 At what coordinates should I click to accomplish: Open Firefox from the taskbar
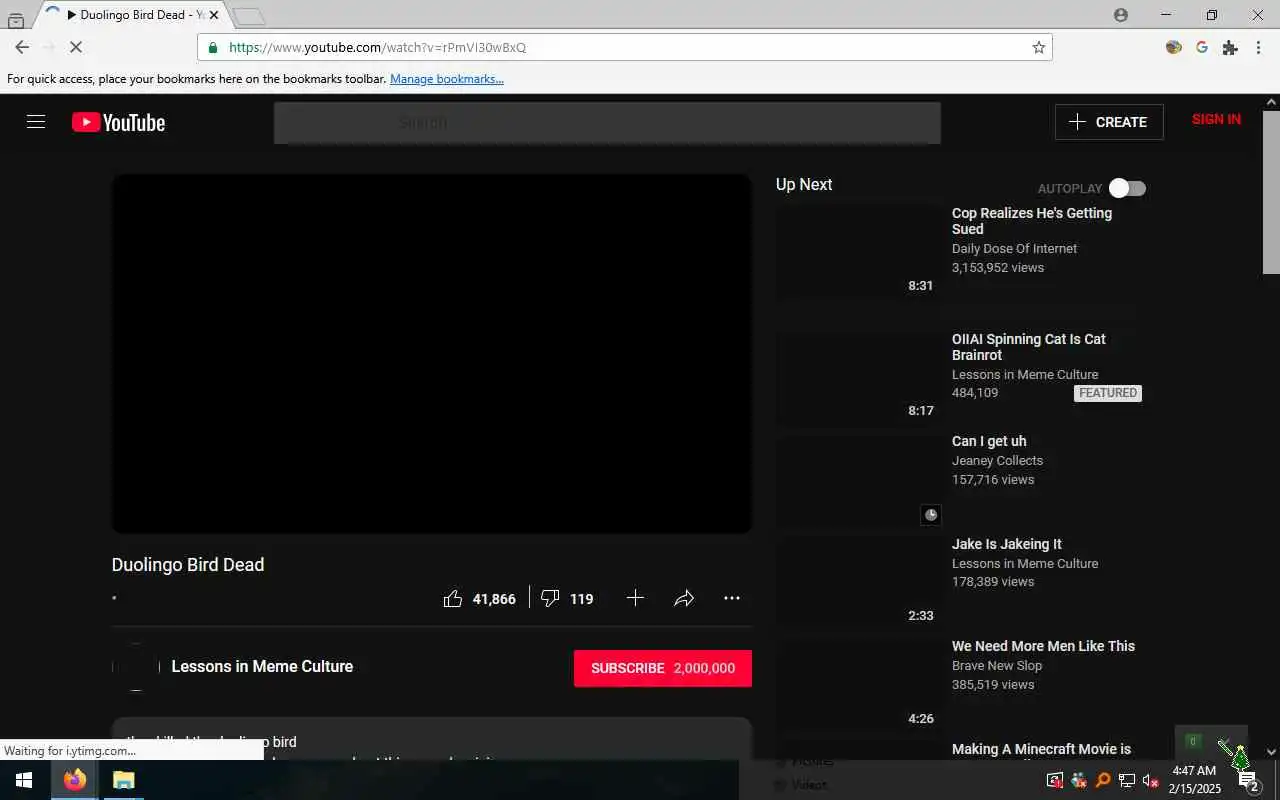pyautogui.click(x=75, y=780)
